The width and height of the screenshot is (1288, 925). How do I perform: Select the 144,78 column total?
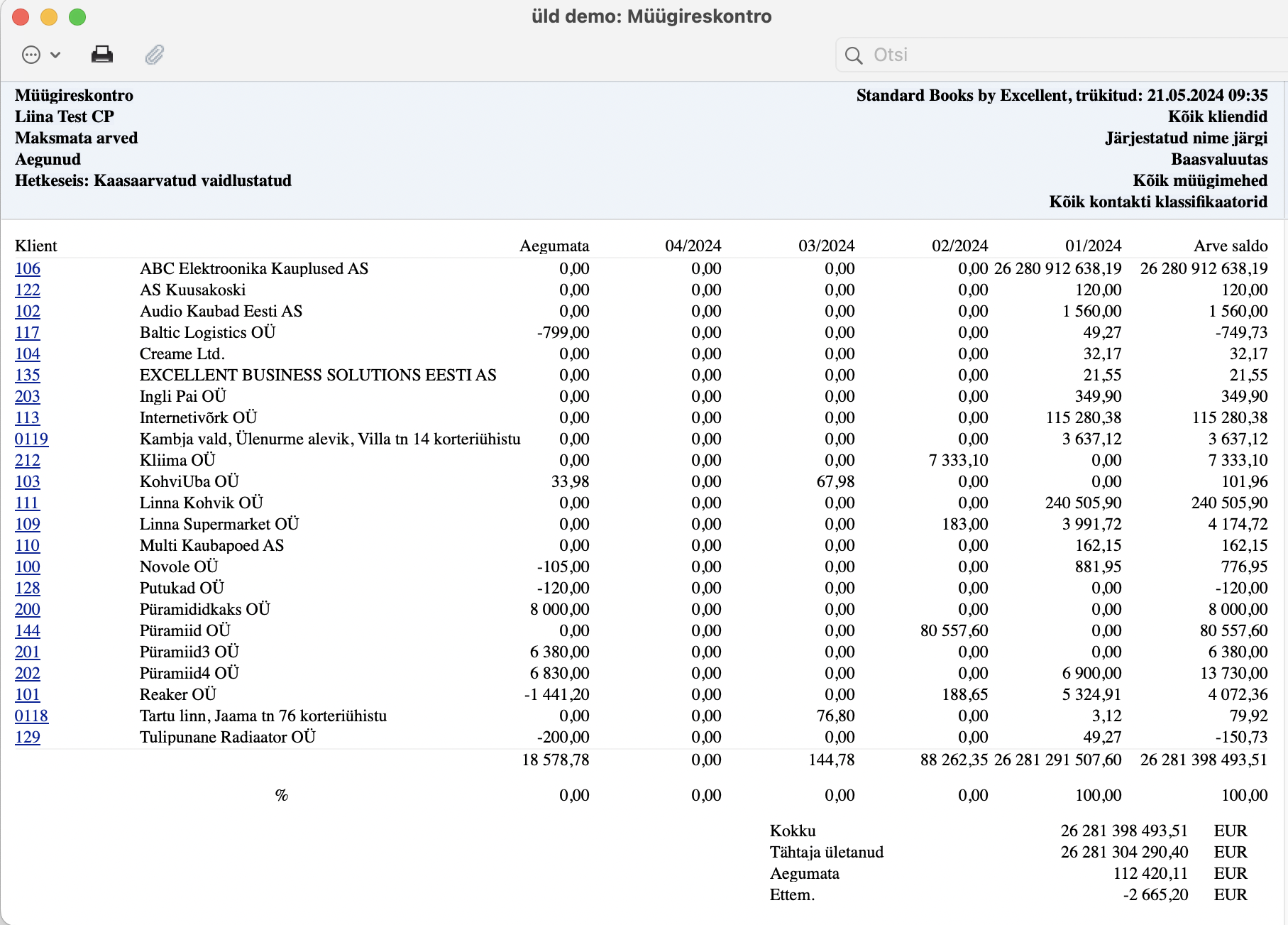point(832,760)
